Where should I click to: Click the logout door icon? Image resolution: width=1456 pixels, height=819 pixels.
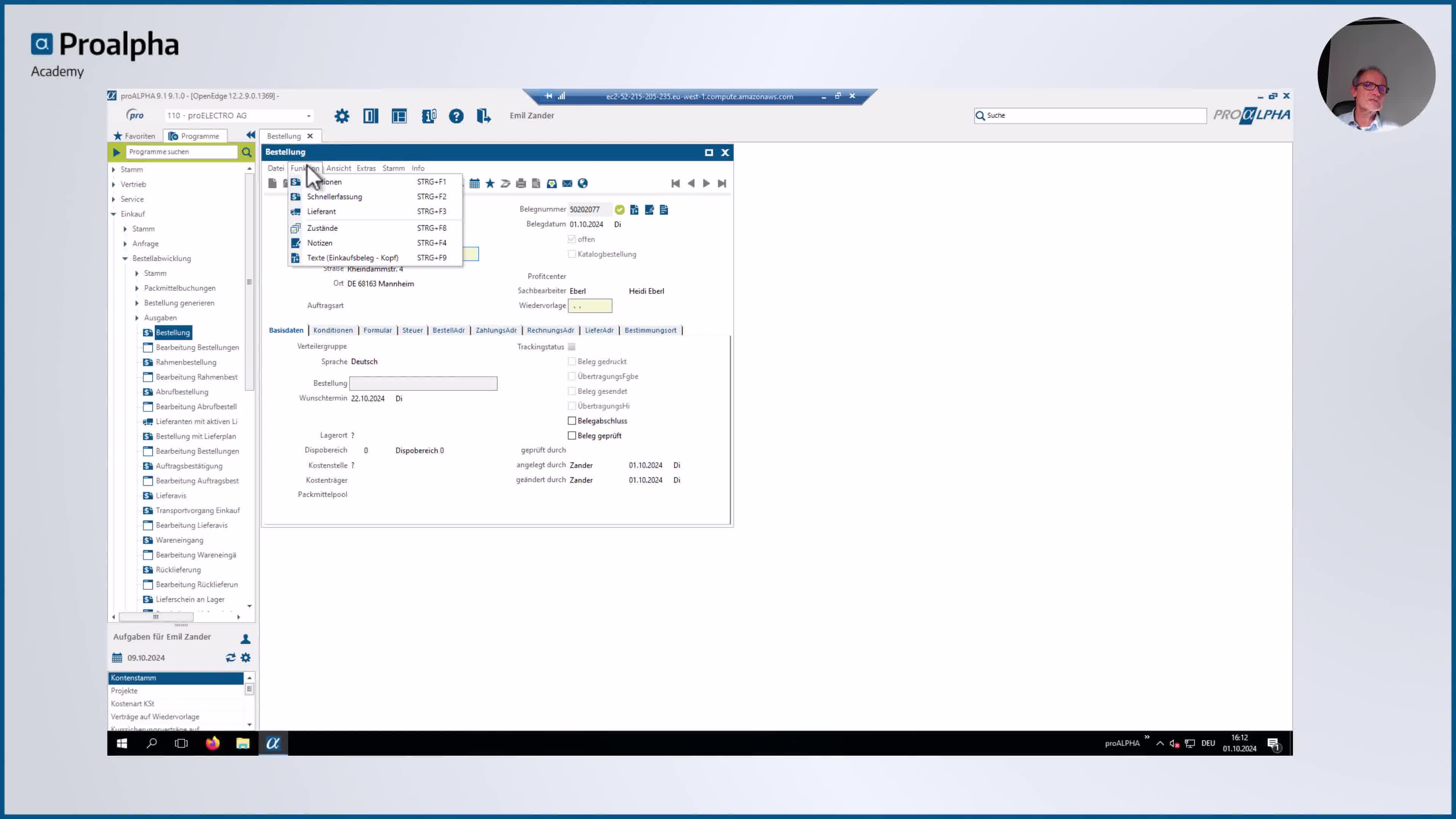483,116
